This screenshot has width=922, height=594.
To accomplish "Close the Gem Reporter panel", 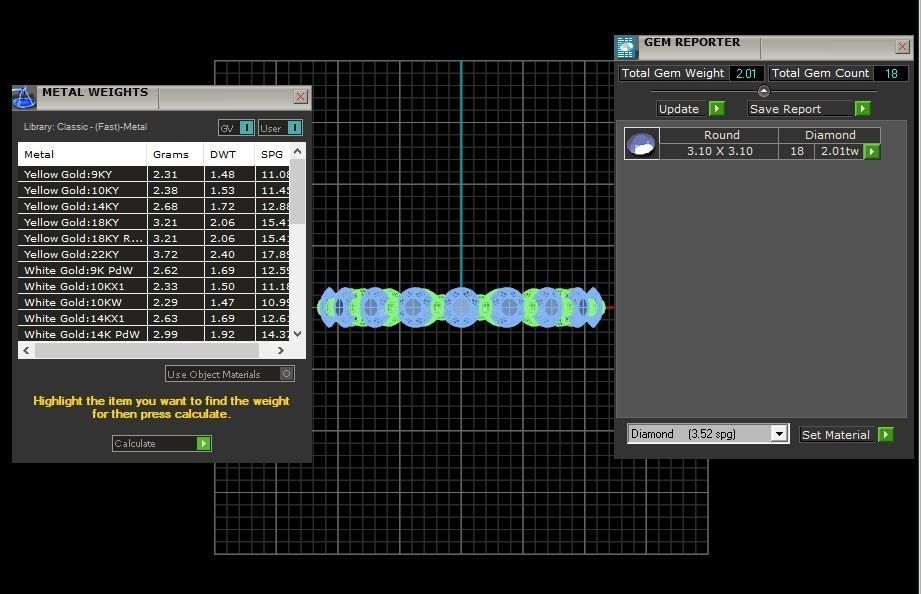I will coord(903,46).
